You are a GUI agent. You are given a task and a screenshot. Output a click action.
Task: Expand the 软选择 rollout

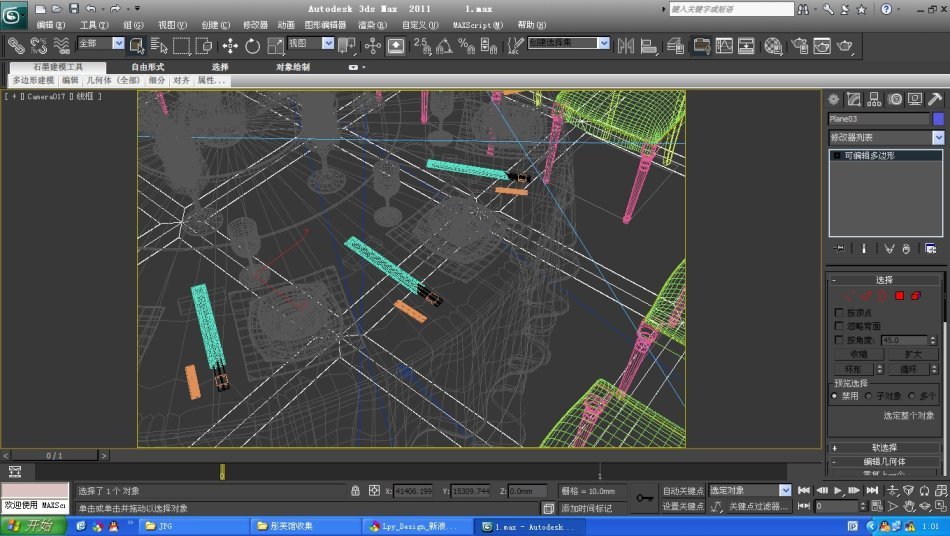pos(884,448)
